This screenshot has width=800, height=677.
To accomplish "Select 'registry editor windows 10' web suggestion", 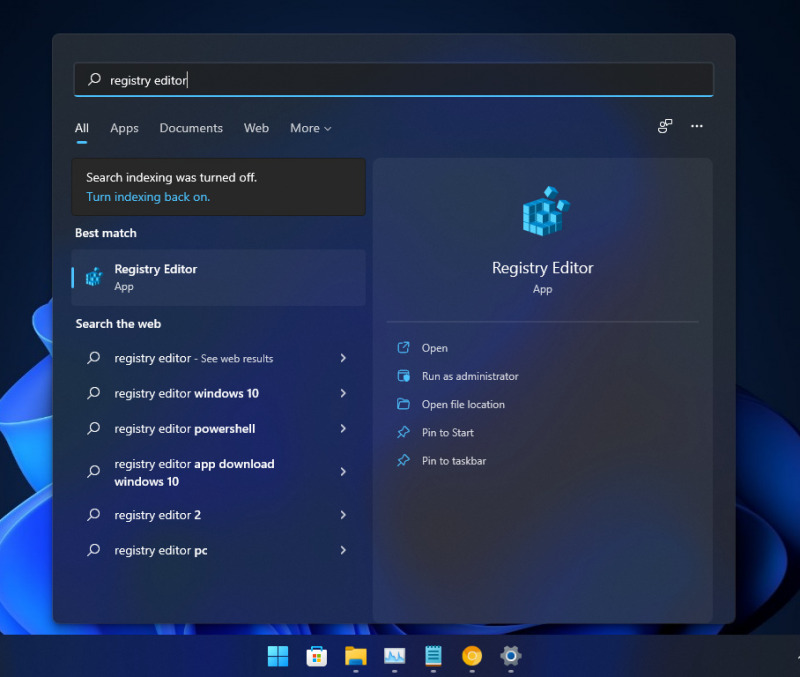I will coord(218,393).
